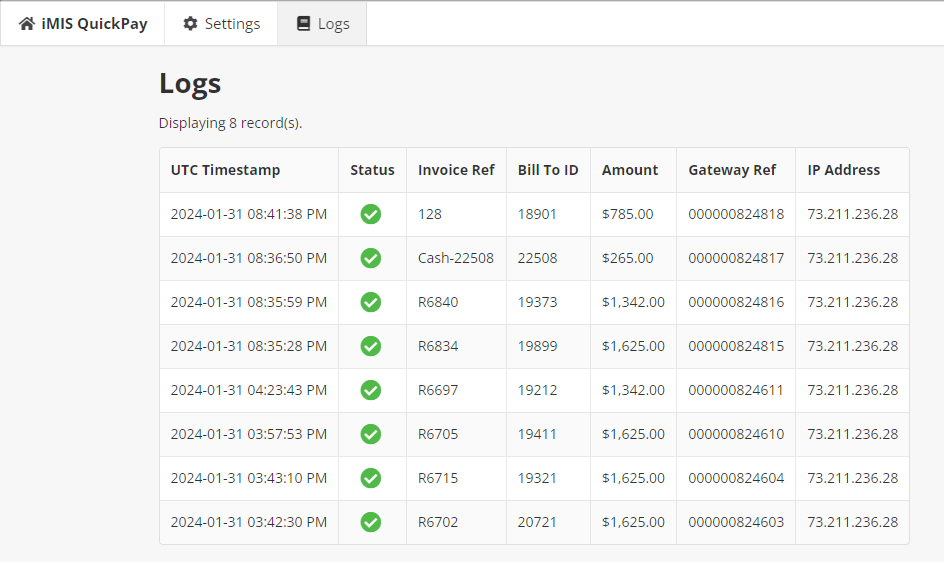Click green status checkmark for invoice 128
Screen dimensions: 944x562
coord(371,214)
